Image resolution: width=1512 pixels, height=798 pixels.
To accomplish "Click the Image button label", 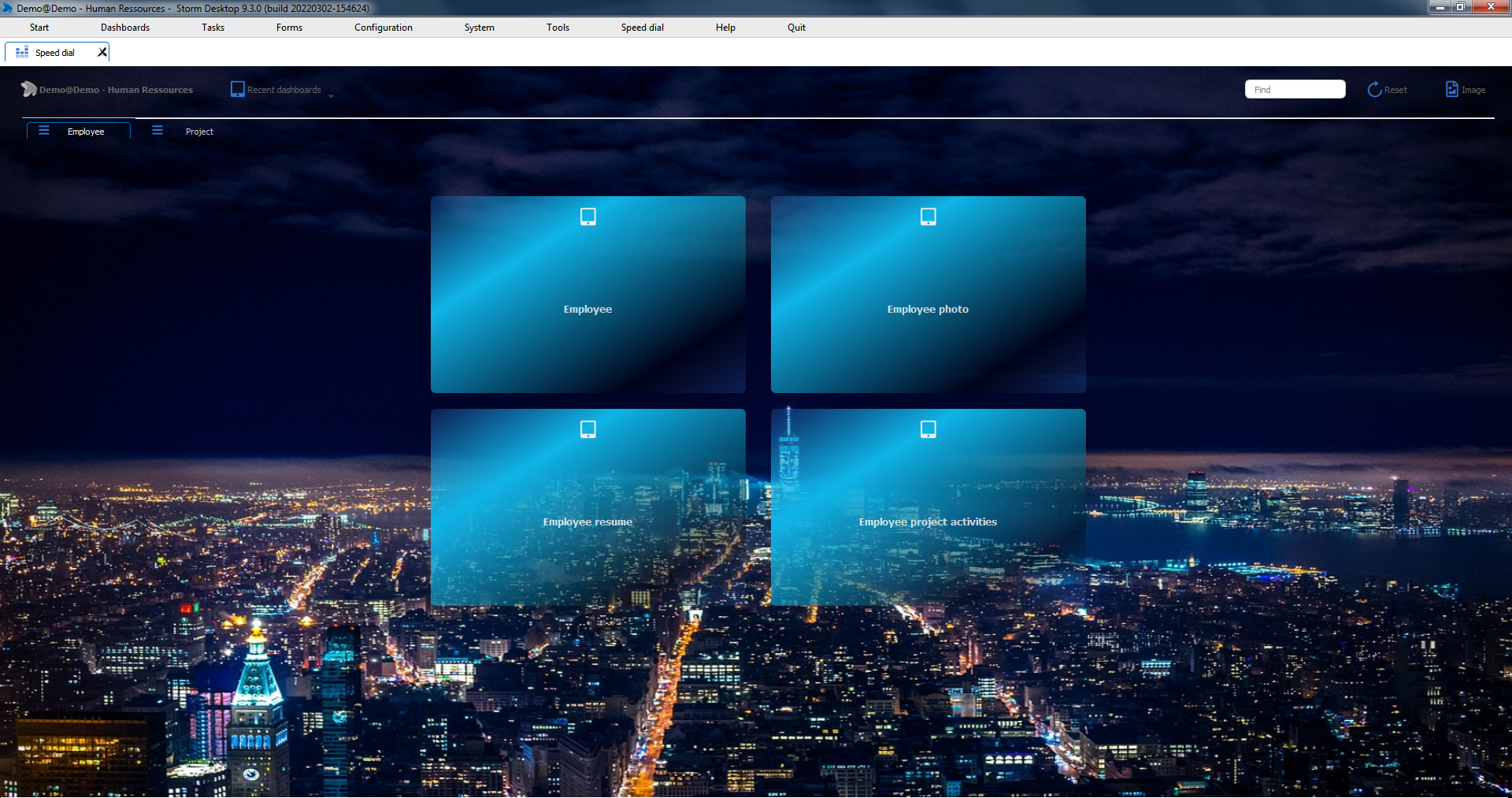I will click(1473, 90).
